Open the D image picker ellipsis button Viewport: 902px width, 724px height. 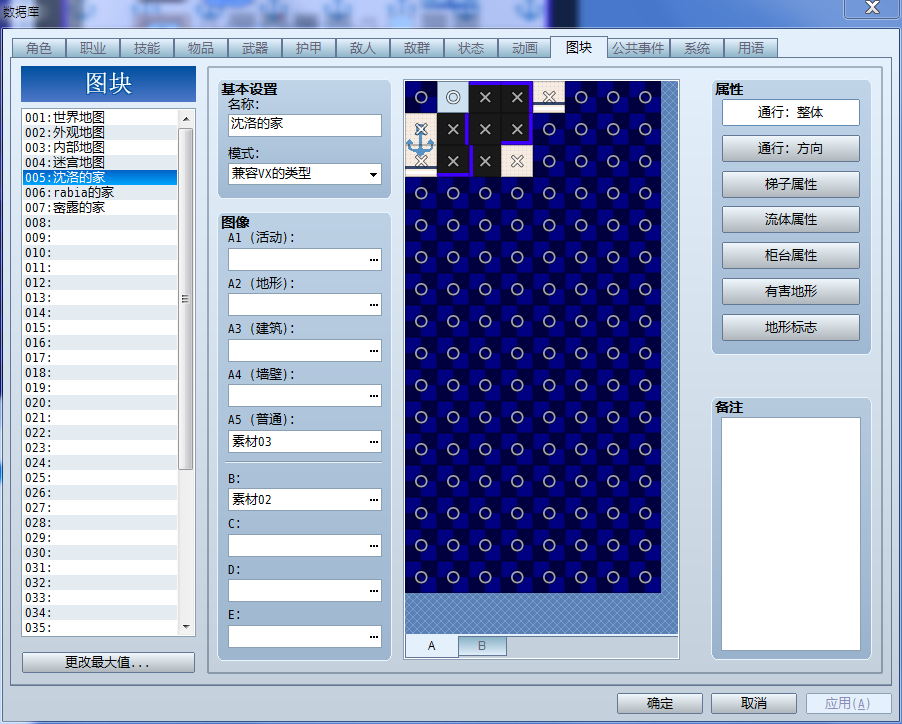[374, 591]
